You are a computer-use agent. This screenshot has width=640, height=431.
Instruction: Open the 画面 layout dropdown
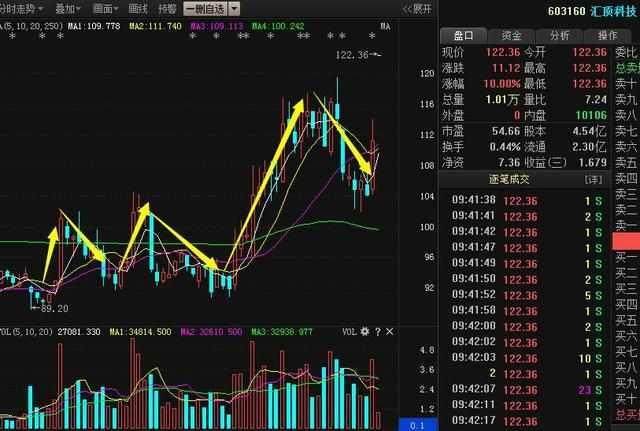[x=104, y=9]
